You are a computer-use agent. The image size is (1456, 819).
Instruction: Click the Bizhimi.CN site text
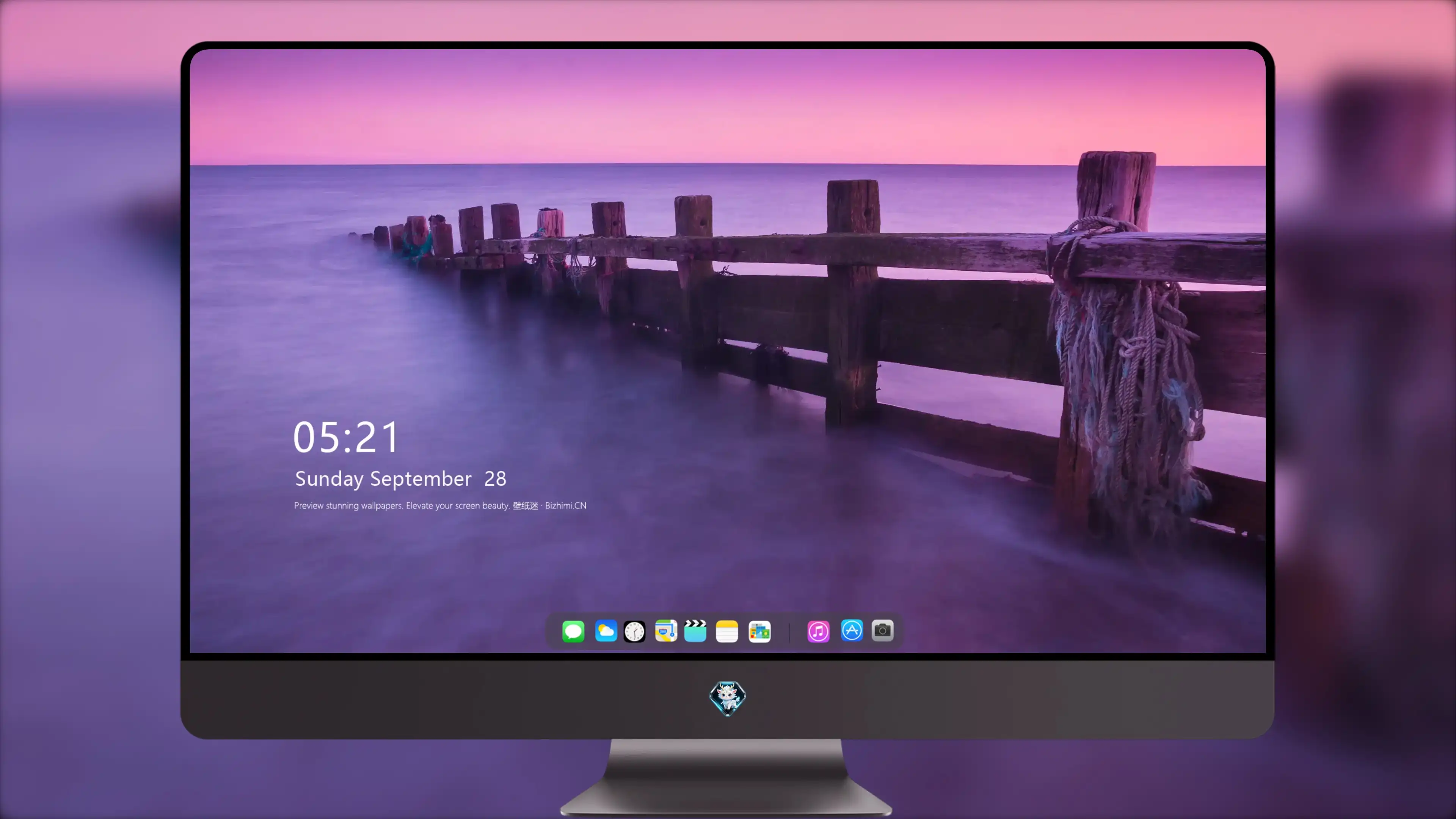[566, 505]
